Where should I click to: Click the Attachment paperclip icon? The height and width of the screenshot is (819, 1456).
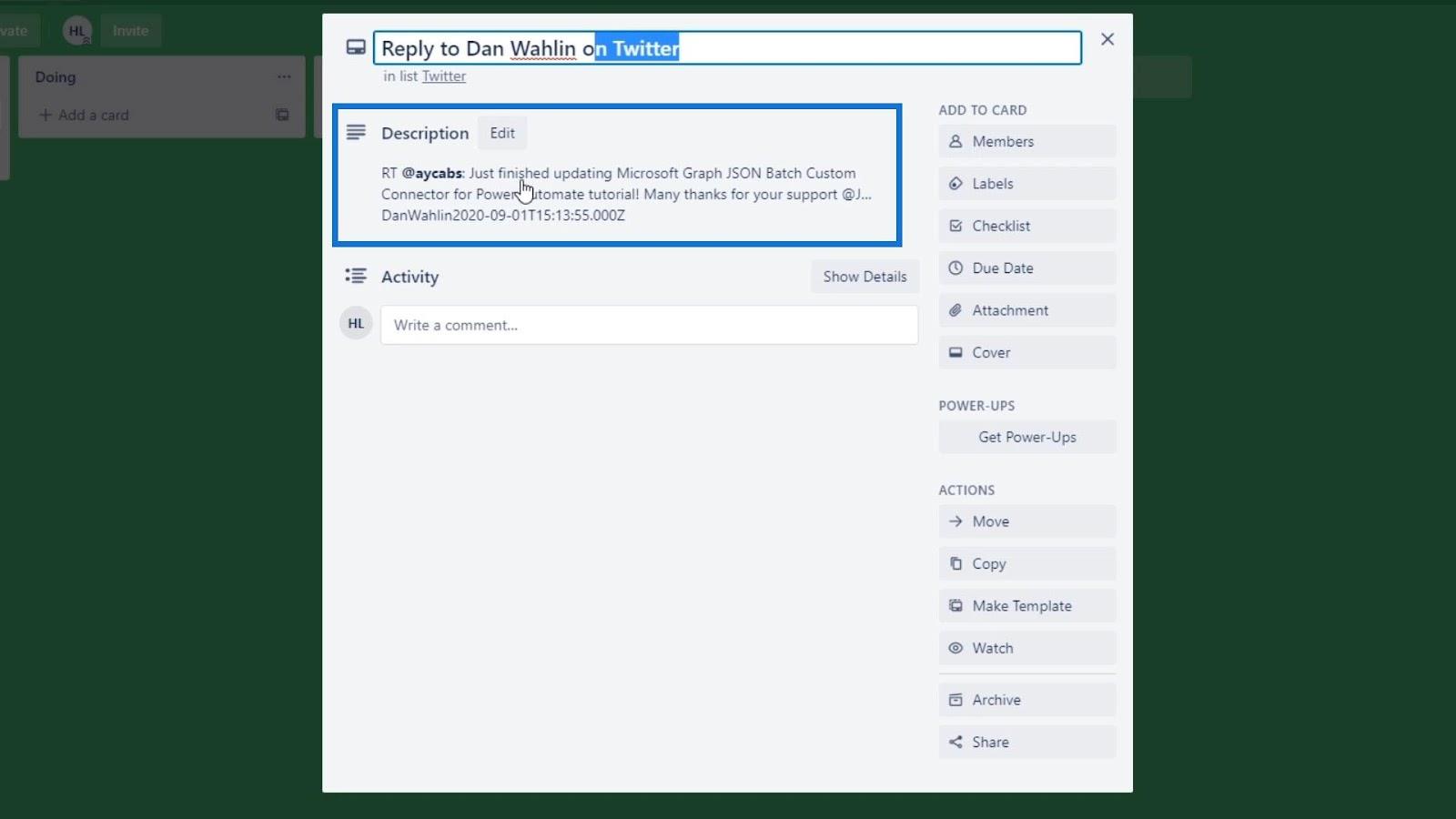coord(955,310)
